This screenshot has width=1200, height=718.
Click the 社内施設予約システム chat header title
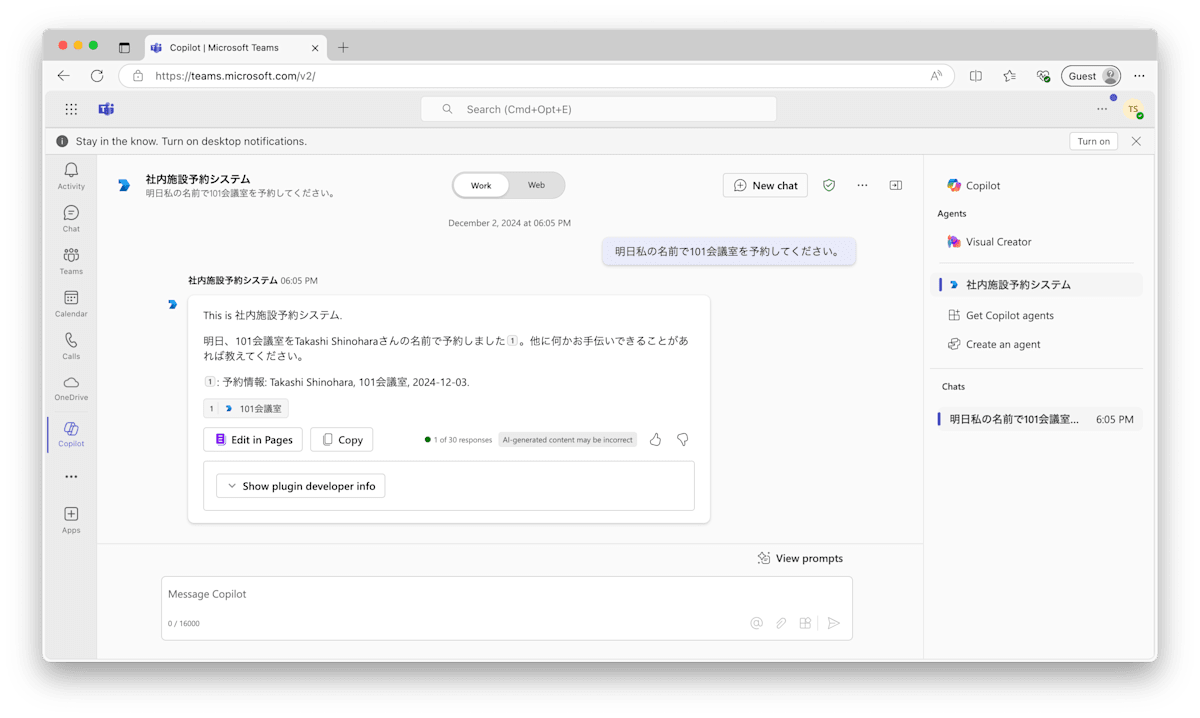(x=198, y=179)
